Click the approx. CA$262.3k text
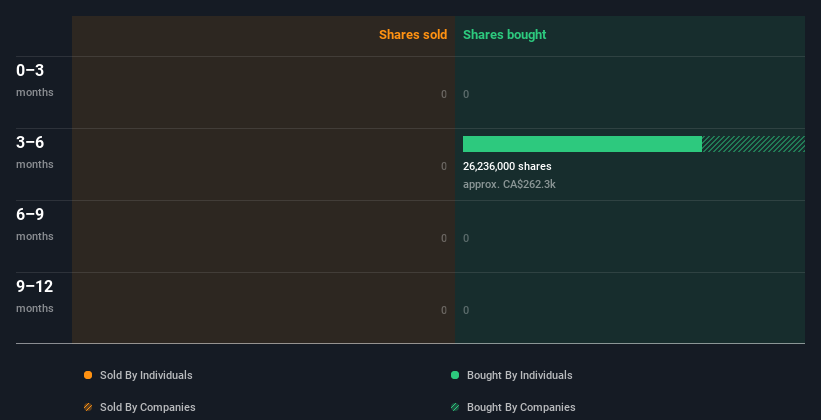 tap(509, 184)
